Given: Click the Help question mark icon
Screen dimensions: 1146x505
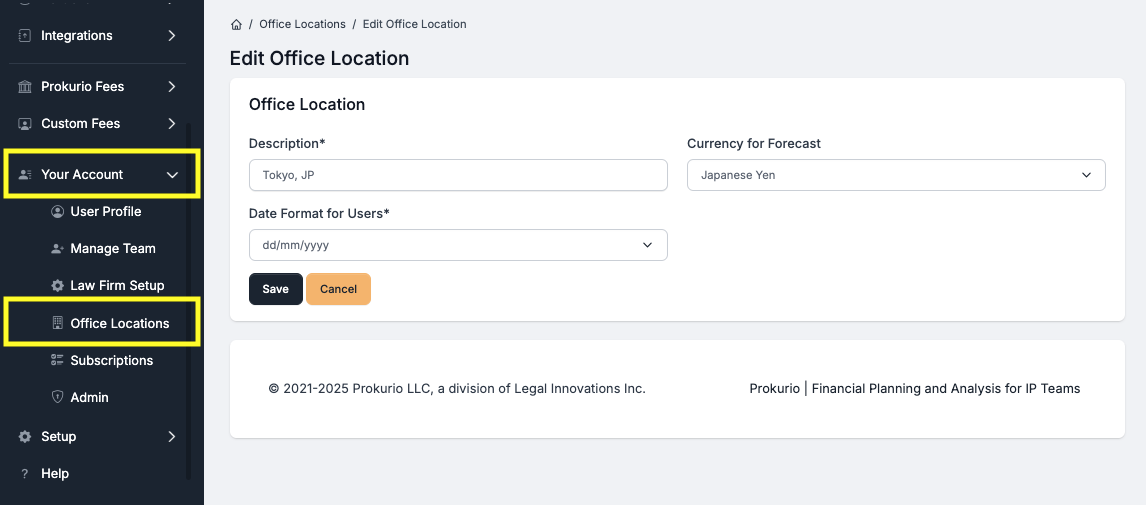Looking at the screenshot, I should point(25,474).
